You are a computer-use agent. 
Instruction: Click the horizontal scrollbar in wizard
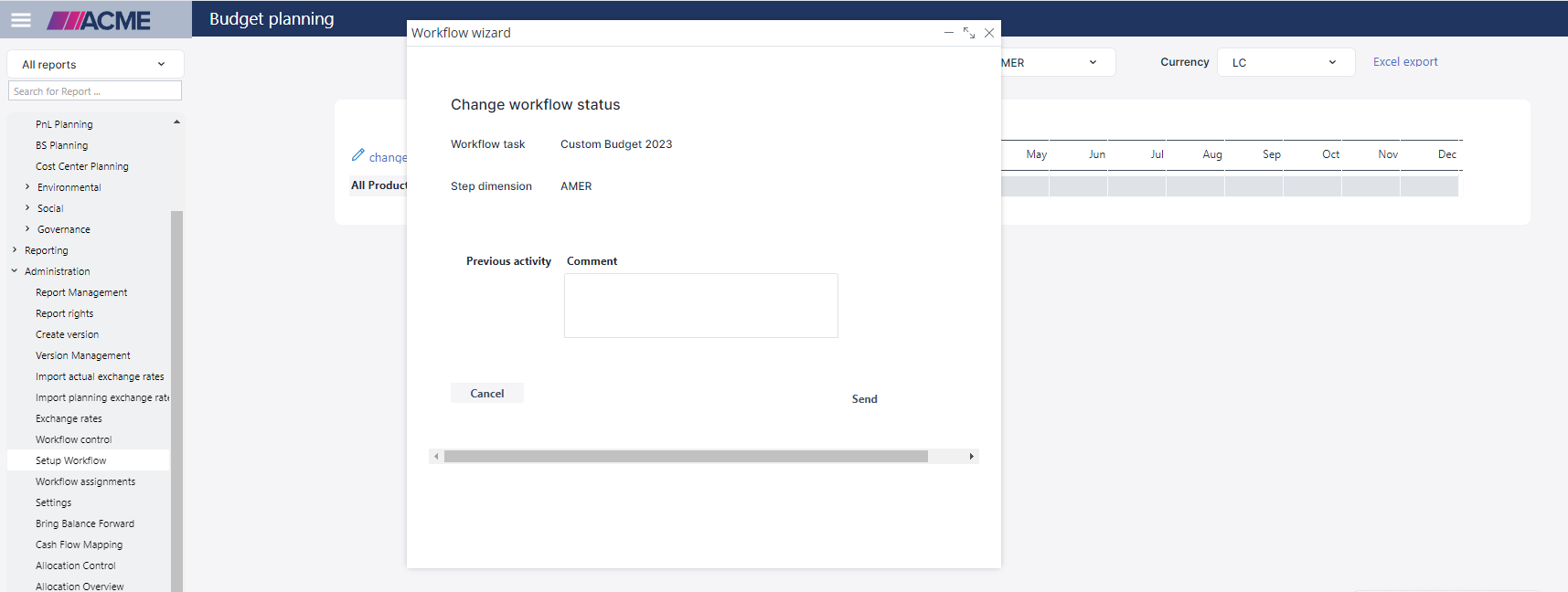(686, 456)
